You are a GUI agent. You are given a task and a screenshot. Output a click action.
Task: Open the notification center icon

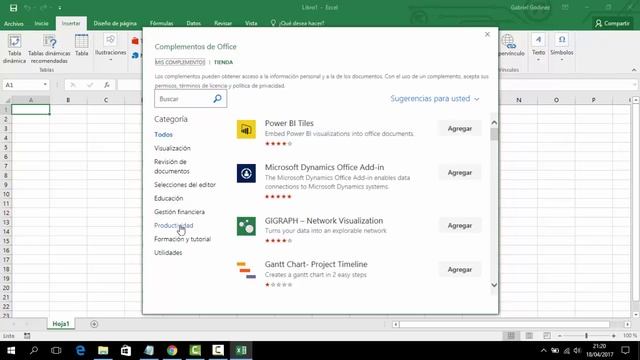pos(625,350)
